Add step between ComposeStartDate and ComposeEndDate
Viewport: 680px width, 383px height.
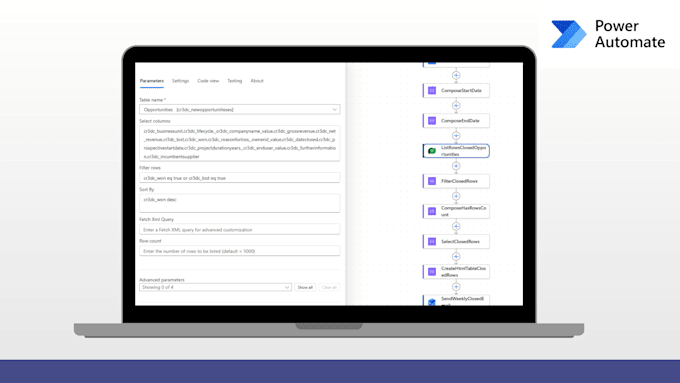point(456,105)
